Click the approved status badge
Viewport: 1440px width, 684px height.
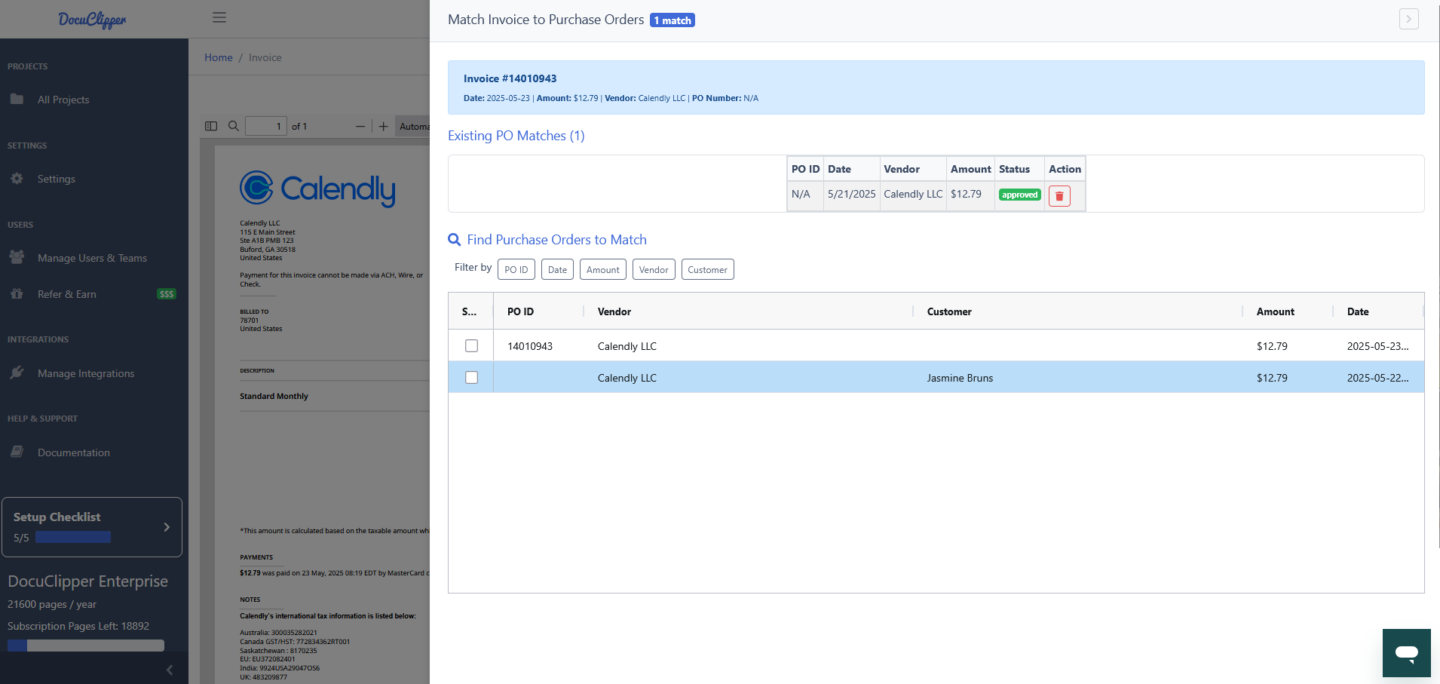coord(1020,195)
